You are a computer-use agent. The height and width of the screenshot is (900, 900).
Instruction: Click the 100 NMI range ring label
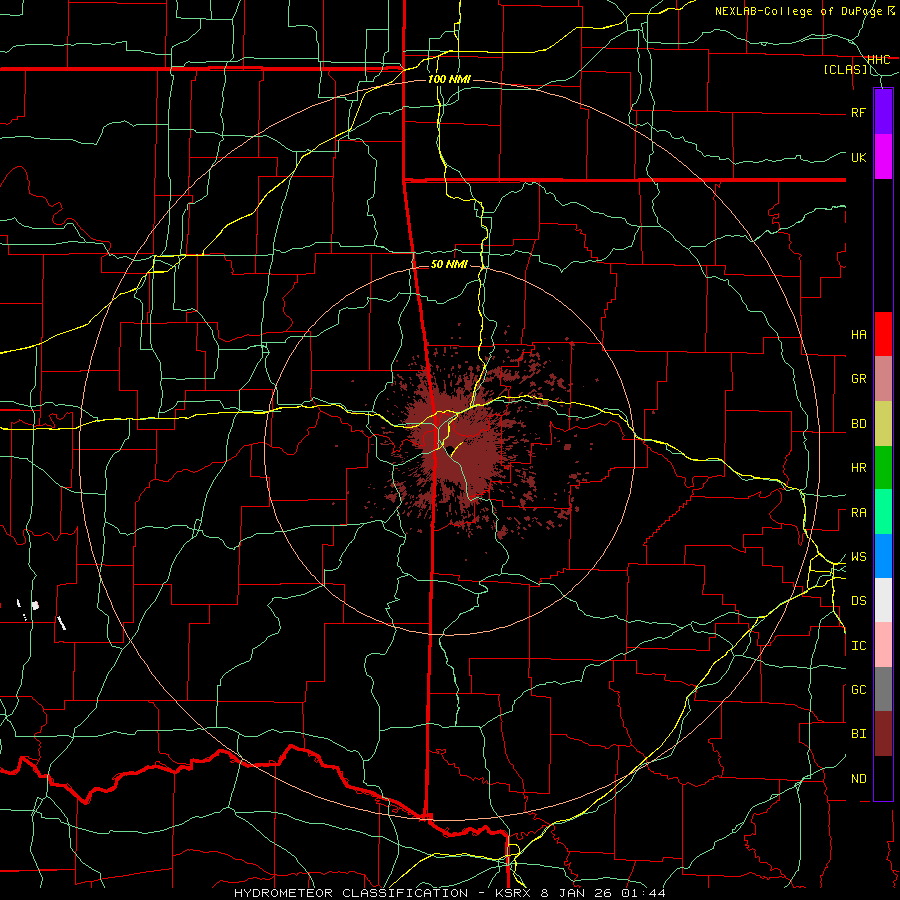point(449,79)
